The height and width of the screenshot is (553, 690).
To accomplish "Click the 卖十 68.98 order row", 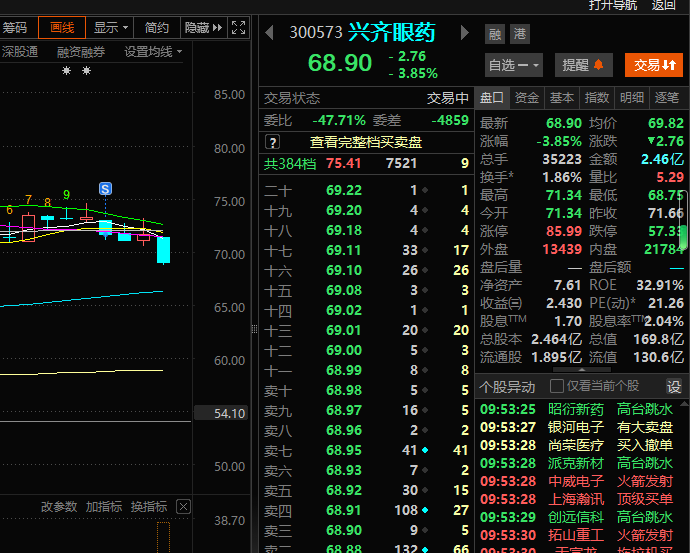I will pyautogui.click(x=366, y=390).
